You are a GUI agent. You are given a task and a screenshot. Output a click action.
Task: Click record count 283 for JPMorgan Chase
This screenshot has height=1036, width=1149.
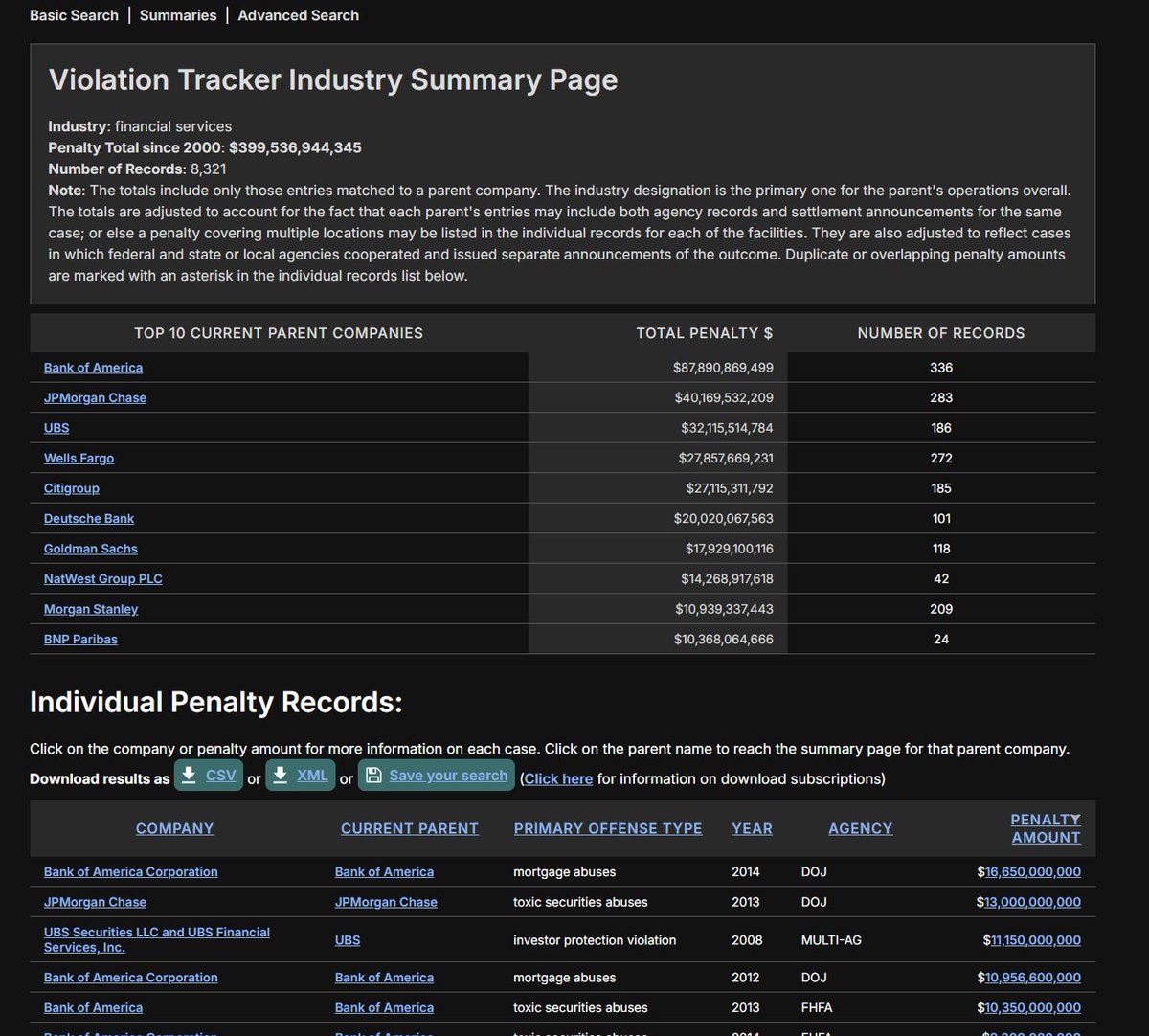point(941,397)
